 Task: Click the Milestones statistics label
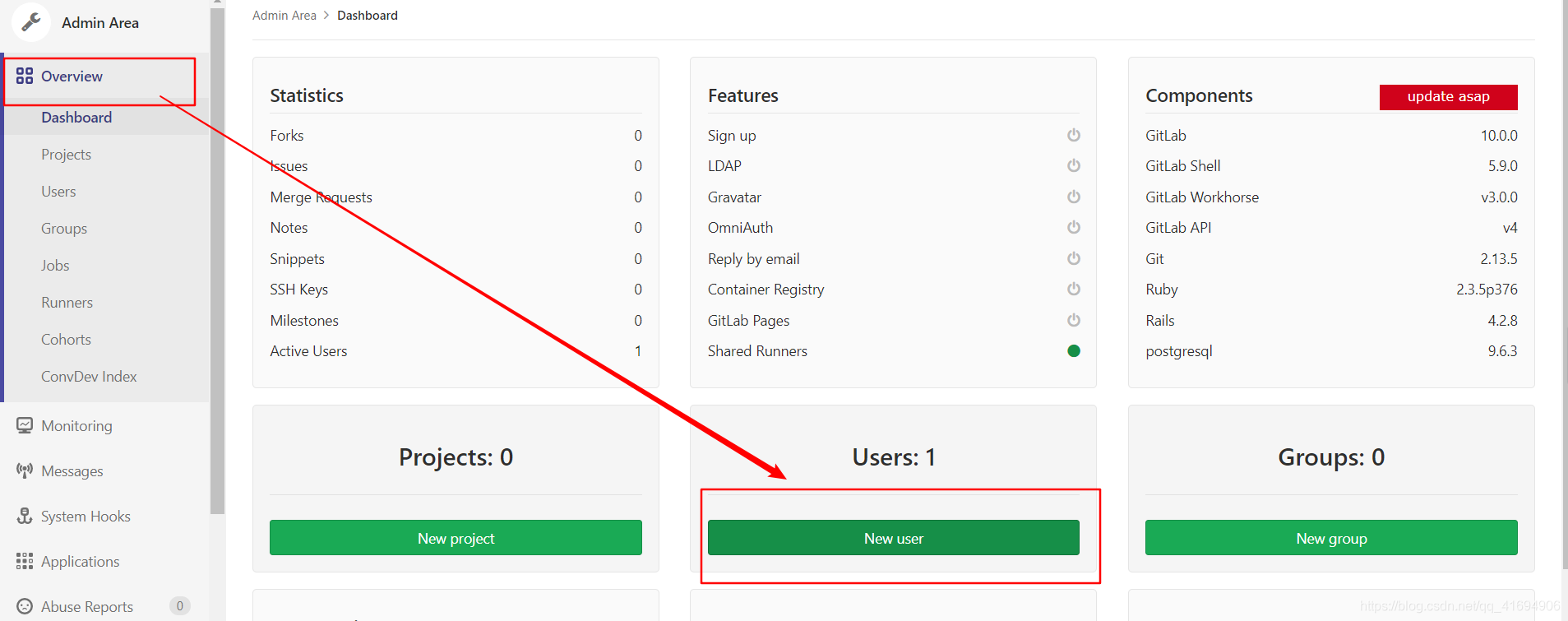304,321
